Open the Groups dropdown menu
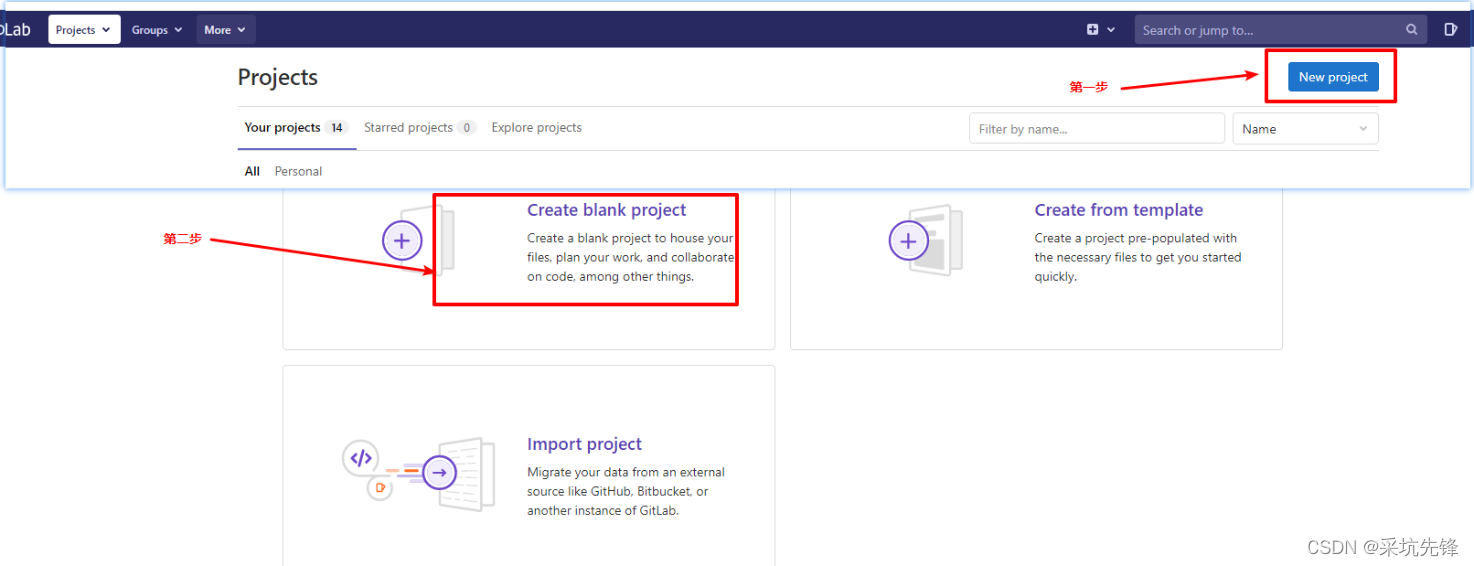This screenshot has width=1474, height=566. tap(157, 30)
